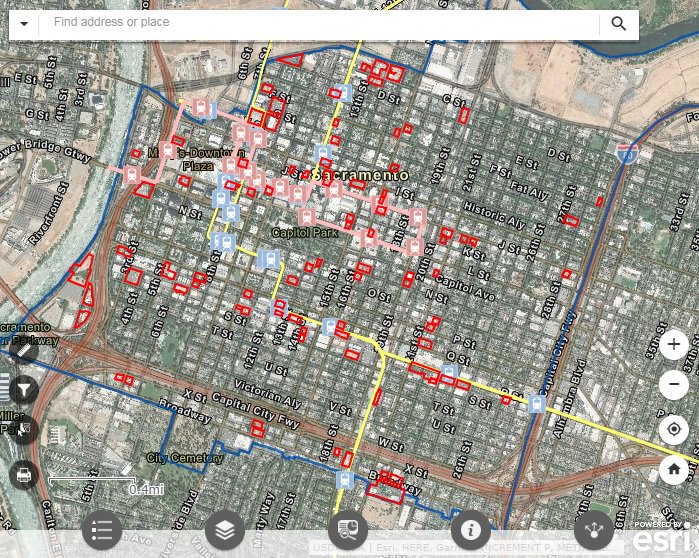Open the legend list widget
The height and width of the screenshot is (558, 699).
click(x=102, y=530)
